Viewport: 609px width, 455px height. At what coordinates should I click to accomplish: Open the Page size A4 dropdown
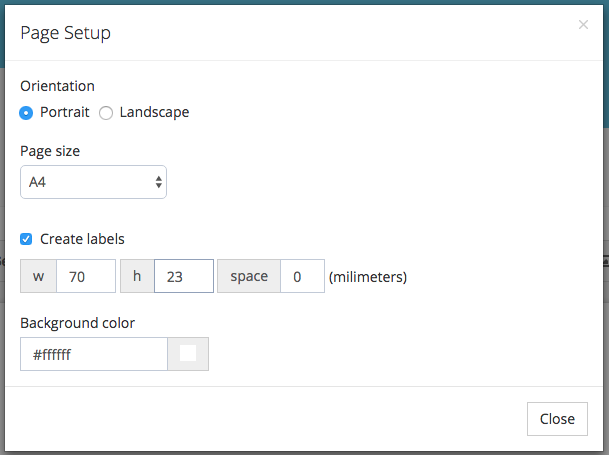click(93, 182)
